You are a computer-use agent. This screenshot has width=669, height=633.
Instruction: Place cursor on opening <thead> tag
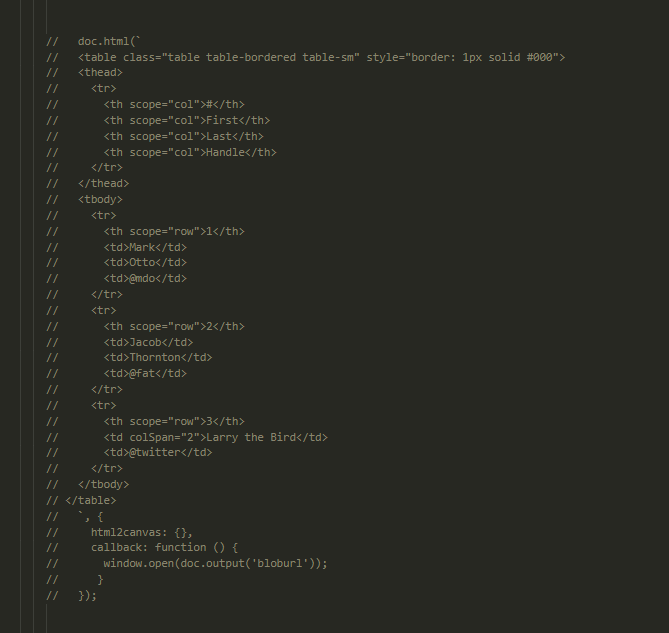(100, 73)
